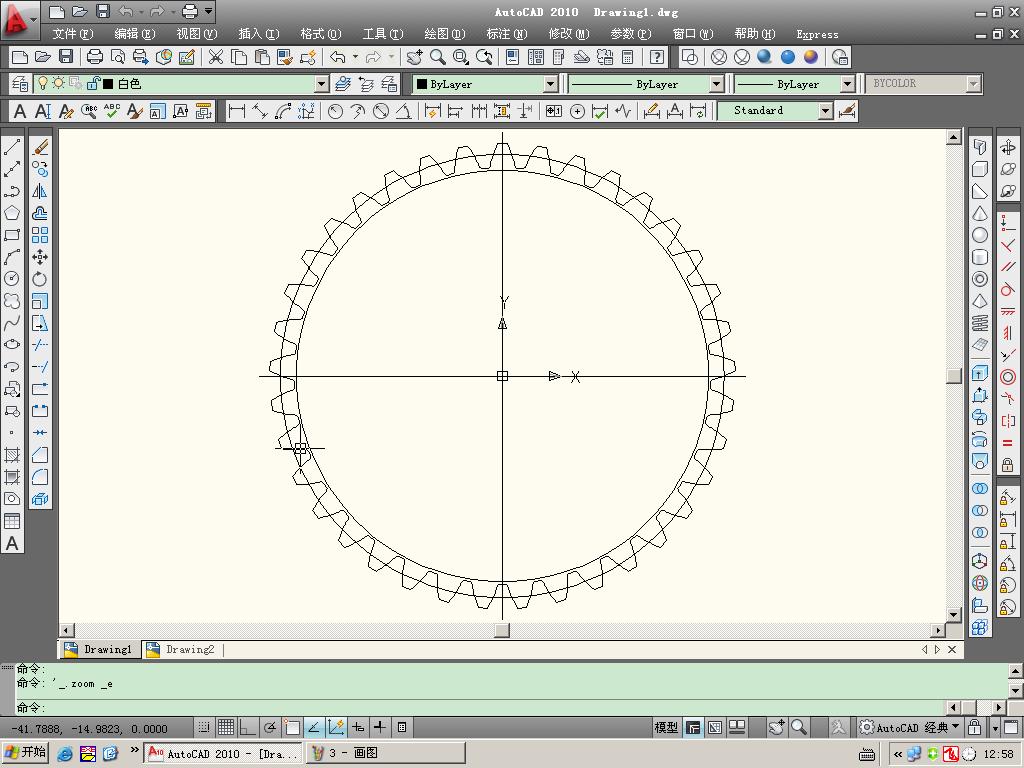Select the Cut scissors icon
Viewport: 1024px width, 768px height.
(x=215, y=57)
